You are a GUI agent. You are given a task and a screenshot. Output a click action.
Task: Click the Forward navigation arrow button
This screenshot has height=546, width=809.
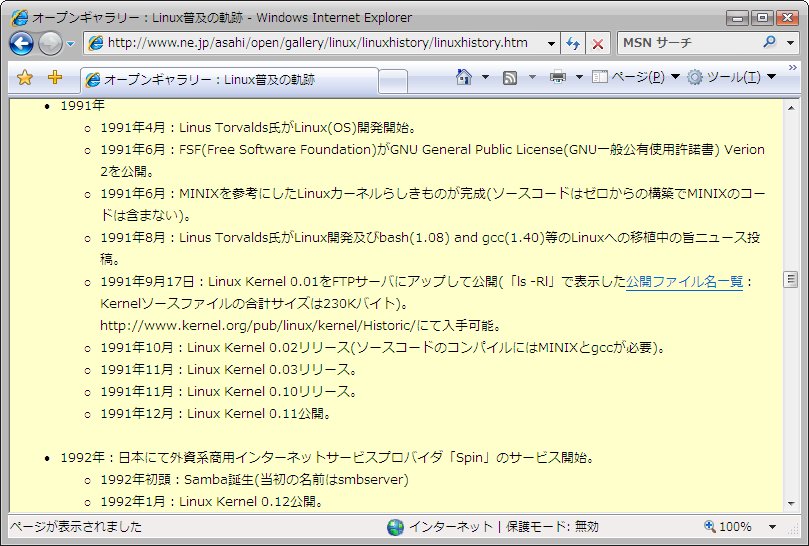click(x=50, y=43)
